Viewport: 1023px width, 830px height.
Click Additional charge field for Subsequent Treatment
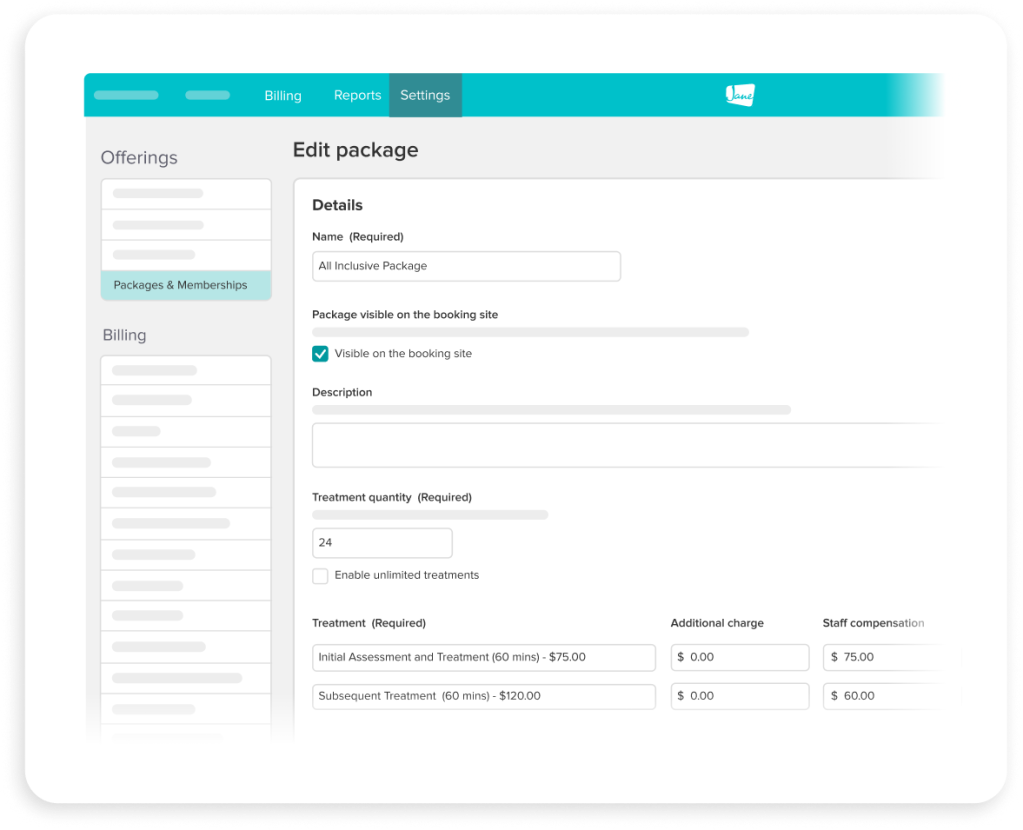(740, 696)
